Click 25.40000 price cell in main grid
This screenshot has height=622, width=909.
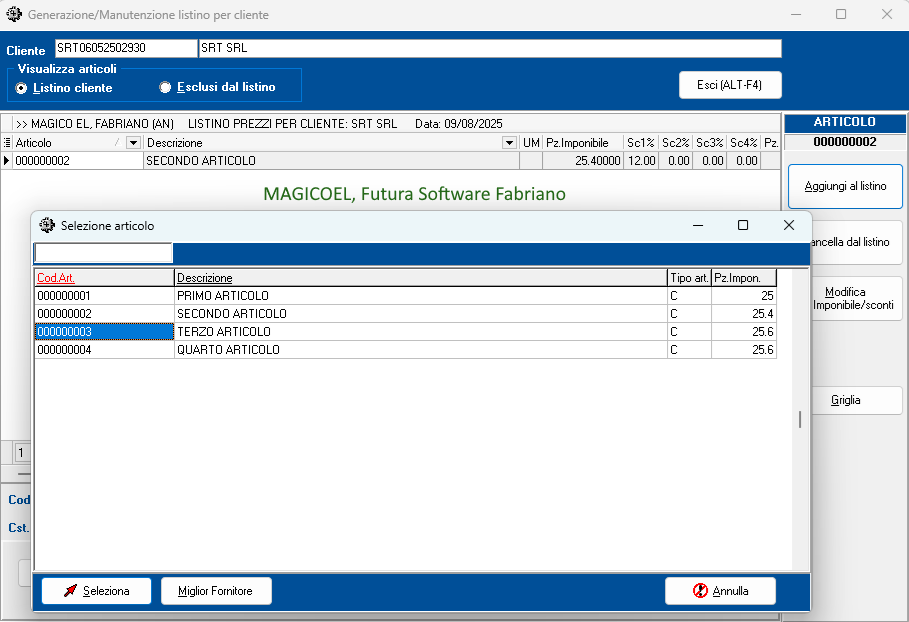(x=583, y=161)
